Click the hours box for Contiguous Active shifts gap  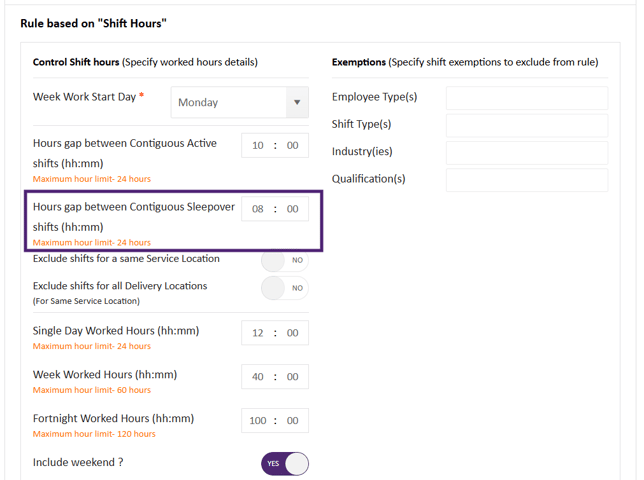(x=258, y=145)
